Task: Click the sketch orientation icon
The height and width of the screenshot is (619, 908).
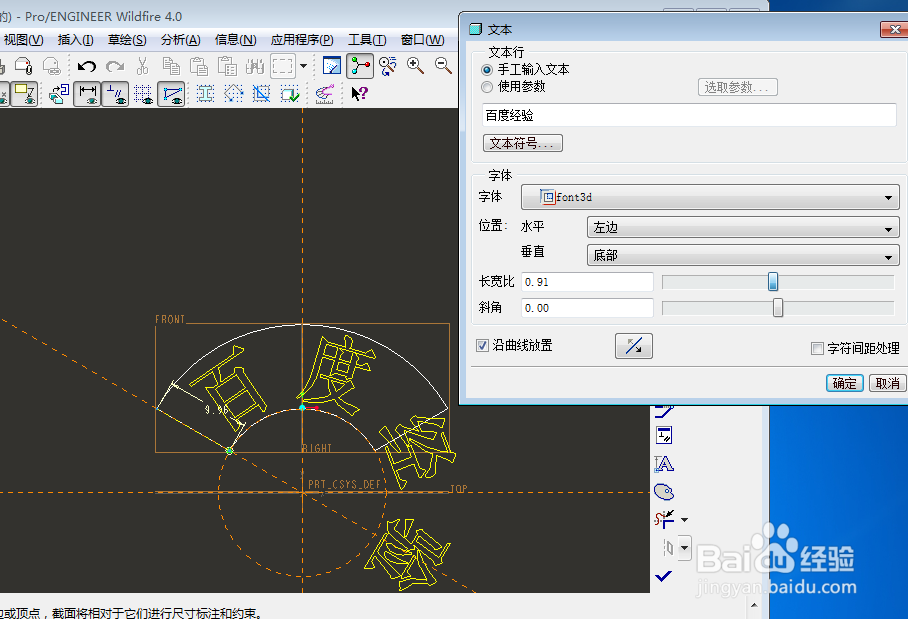Action: [x=360, y=66]
